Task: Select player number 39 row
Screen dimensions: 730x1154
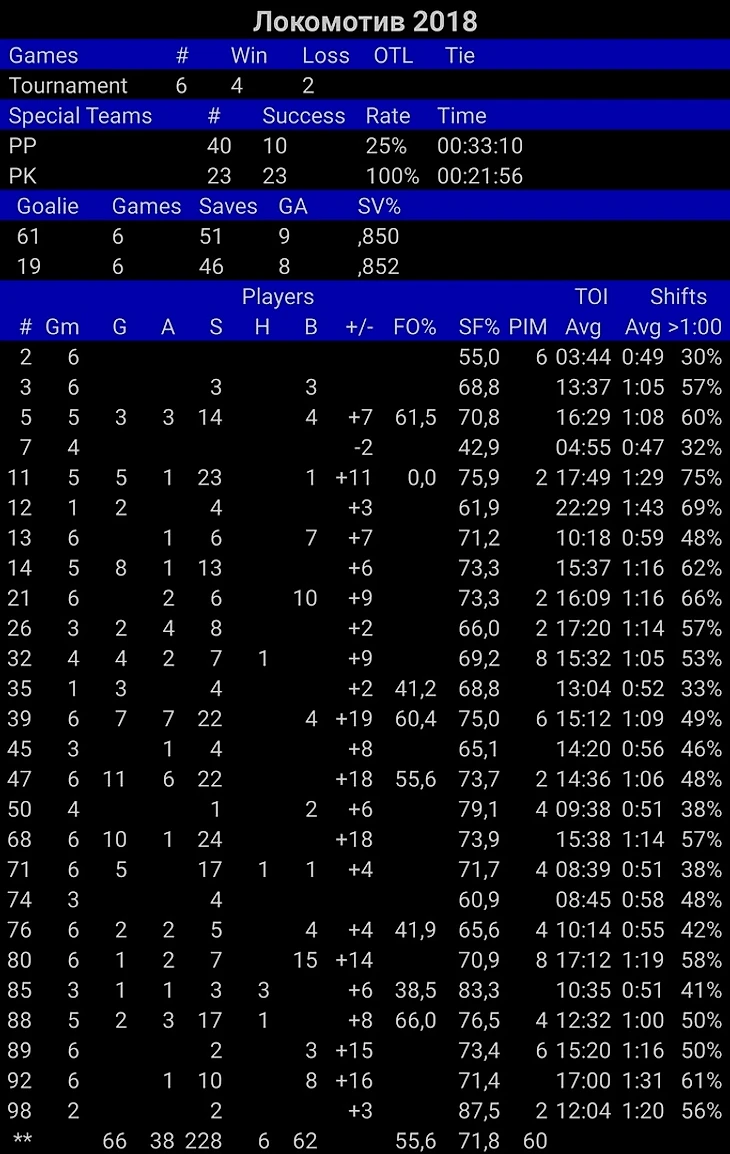Action: pos(365,719)
